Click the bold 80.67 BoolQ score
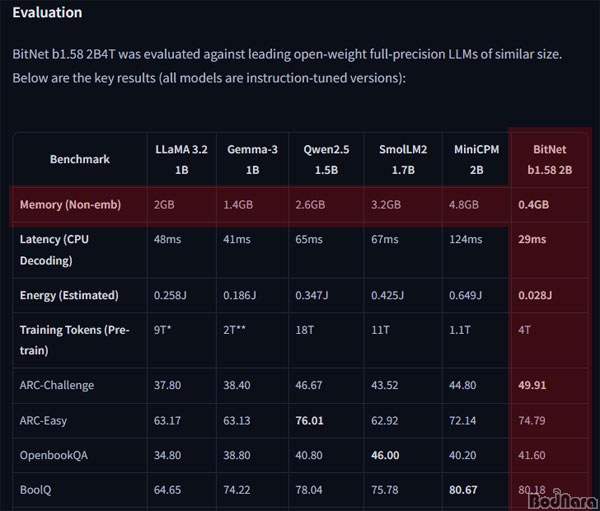Screen dimensions: 600x511 [463, 490]
